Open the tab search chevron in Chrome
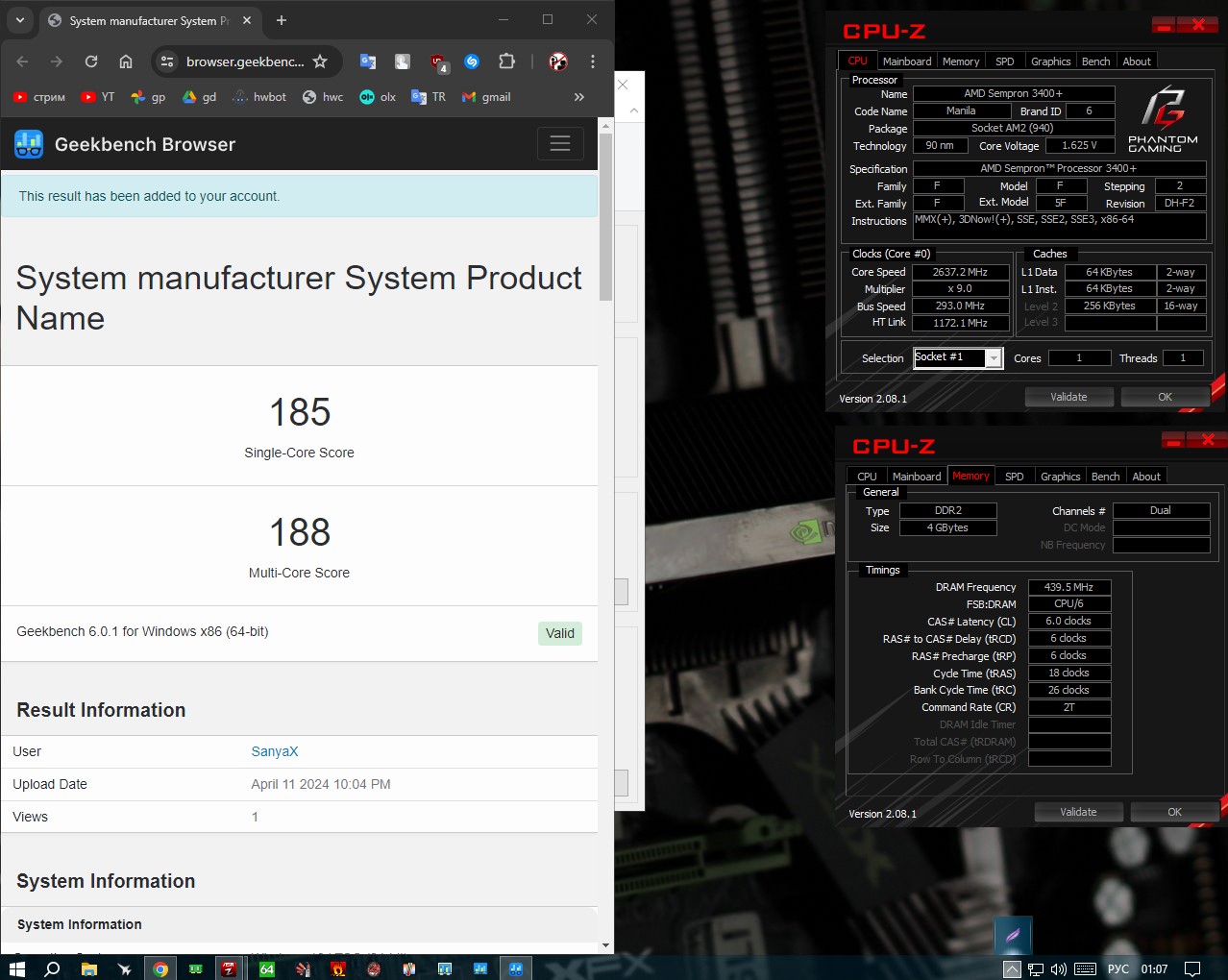1228x980 pixels. click(x=20, y=20)
